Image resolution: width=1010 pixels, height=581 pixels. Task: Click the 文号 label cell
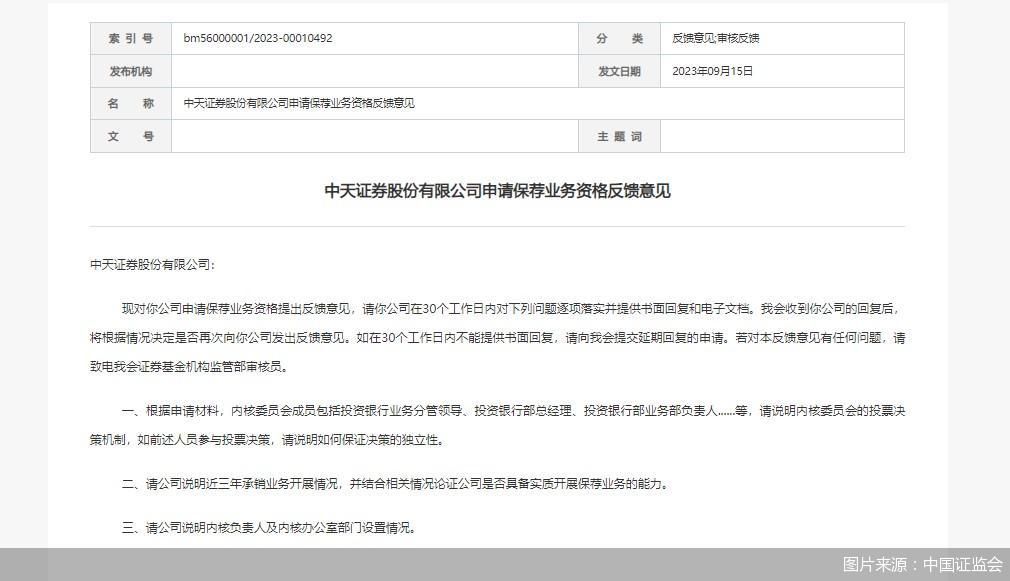[x=131, y=136]
